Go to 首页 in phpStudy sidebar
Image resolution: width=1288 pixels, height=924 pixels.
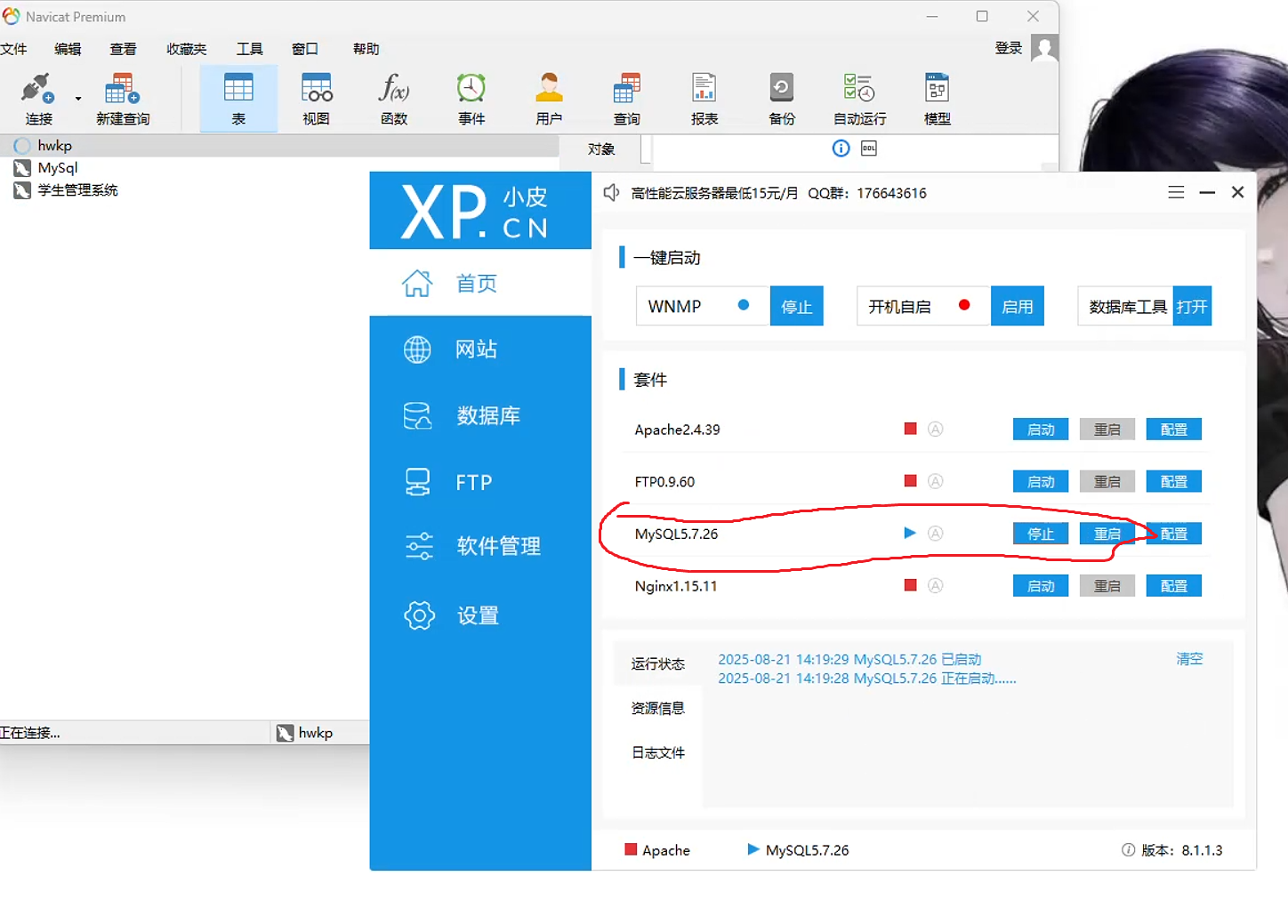coord(480,283)
